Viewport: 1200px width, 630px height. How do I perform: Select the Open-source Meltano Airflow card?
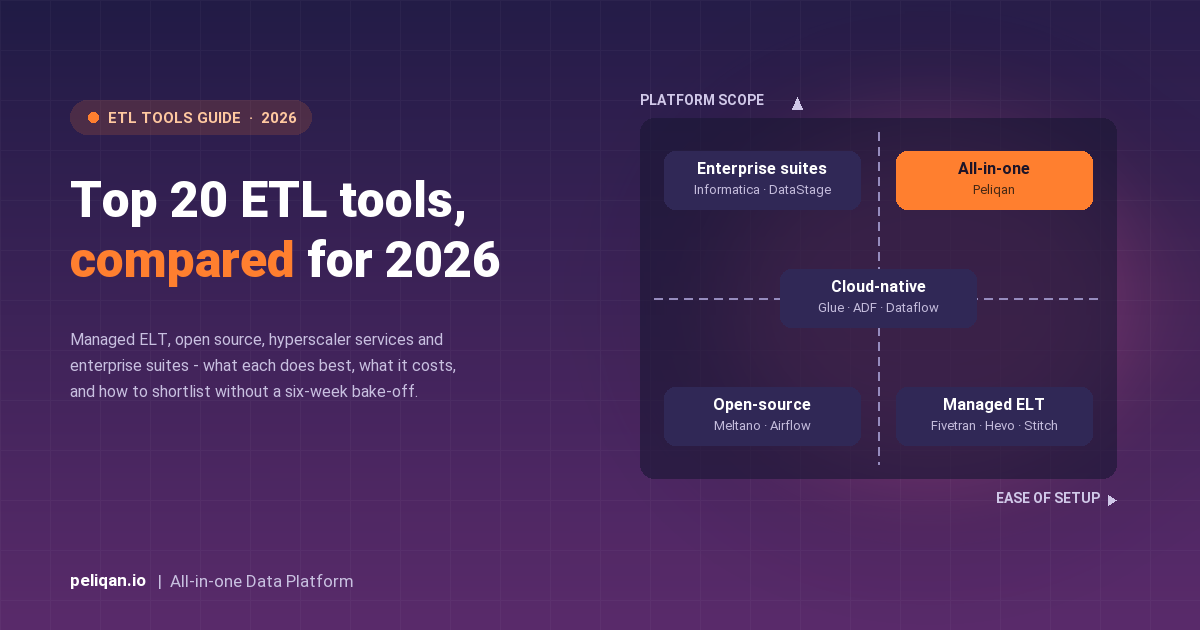tap(762, 416)
